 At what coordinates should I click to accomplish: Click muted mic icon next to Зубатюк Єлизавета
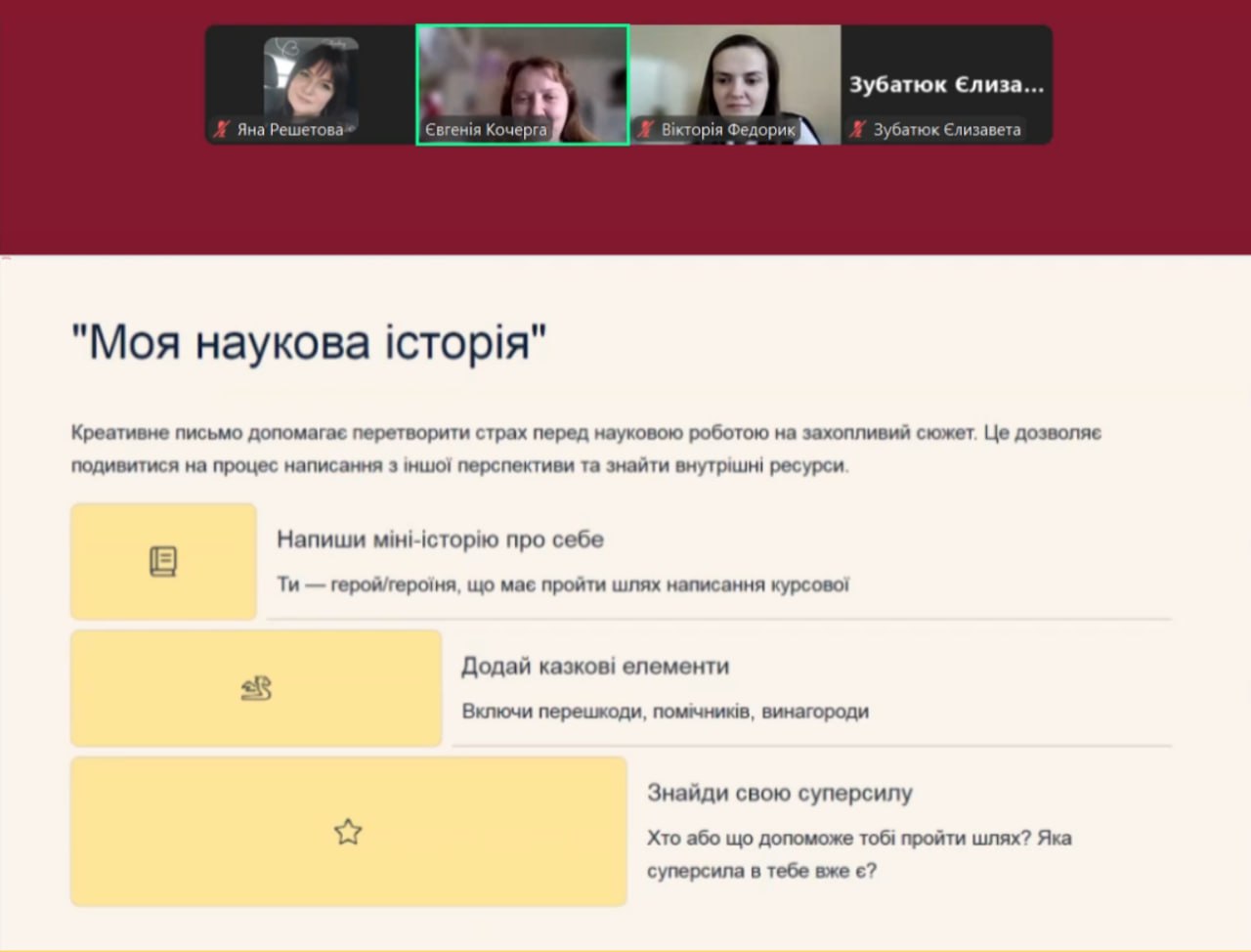coord(858,129)
